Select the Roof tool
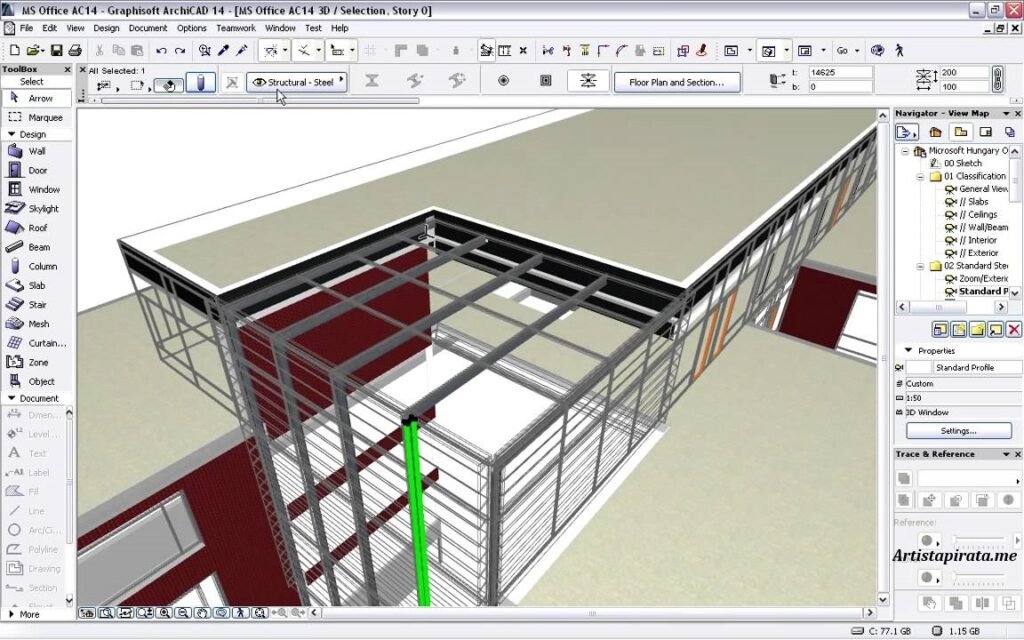Screen dimensions: 1024x640 [x=37, y=227]
